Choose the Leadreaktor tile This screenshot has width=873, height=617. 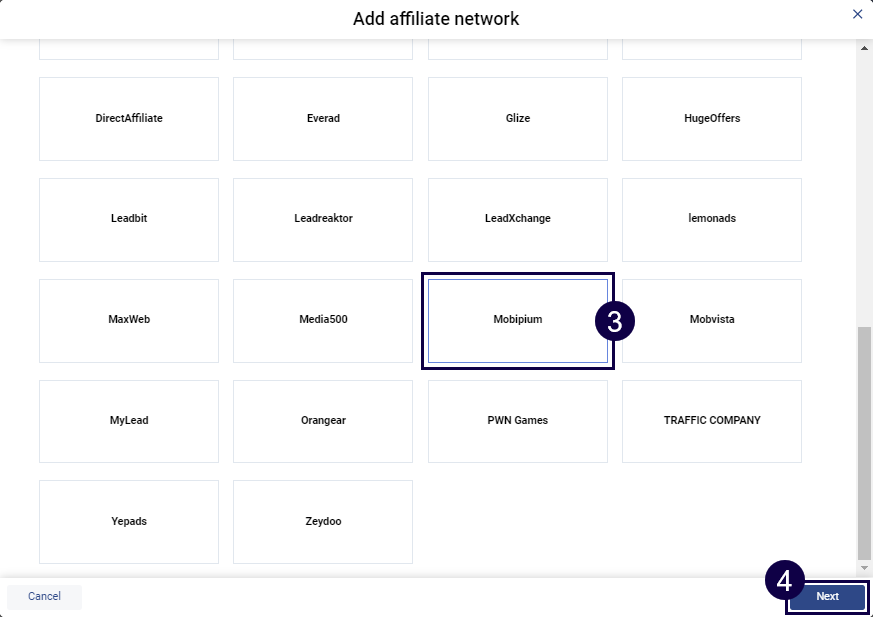click(x=323, y=219)
